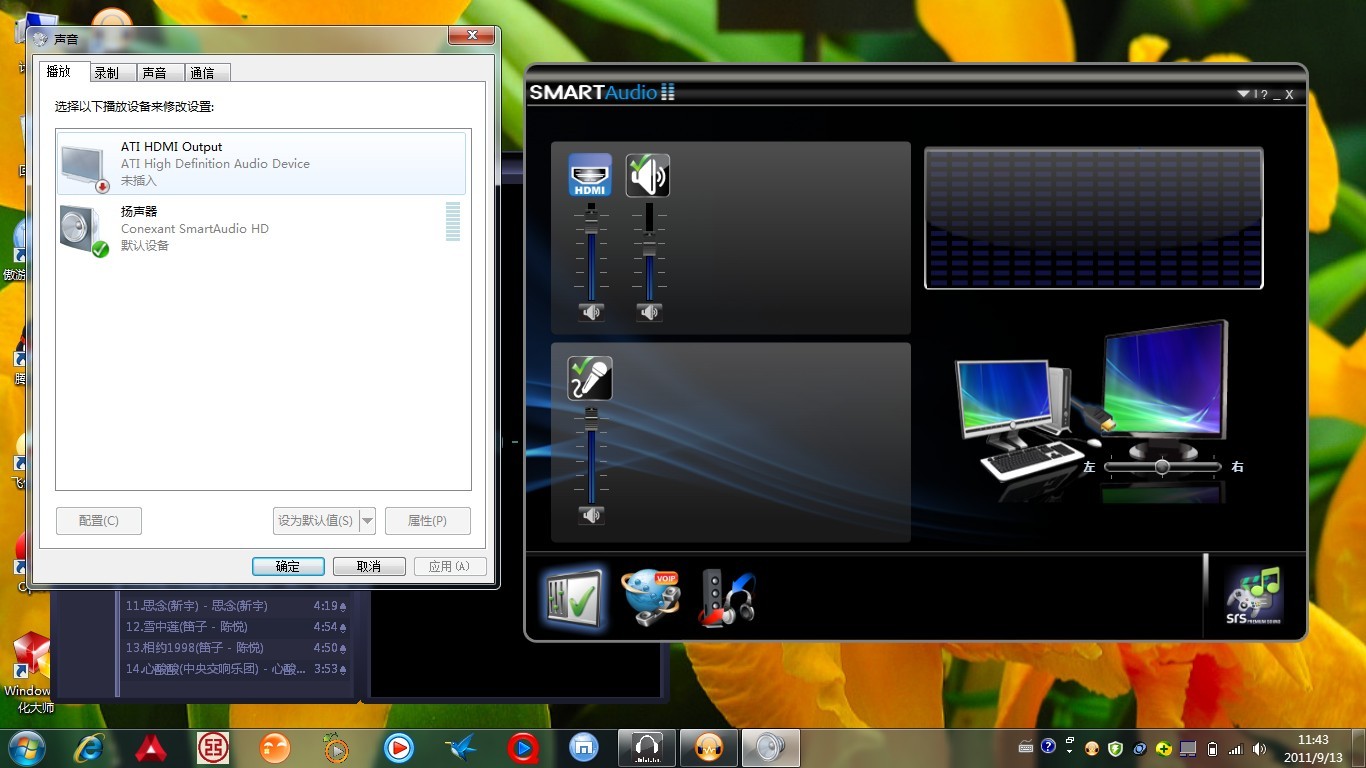Viewport: 1366px width, 768px height.
Task: Click the left-right balance slider knob
Action: coord(1161,467)
